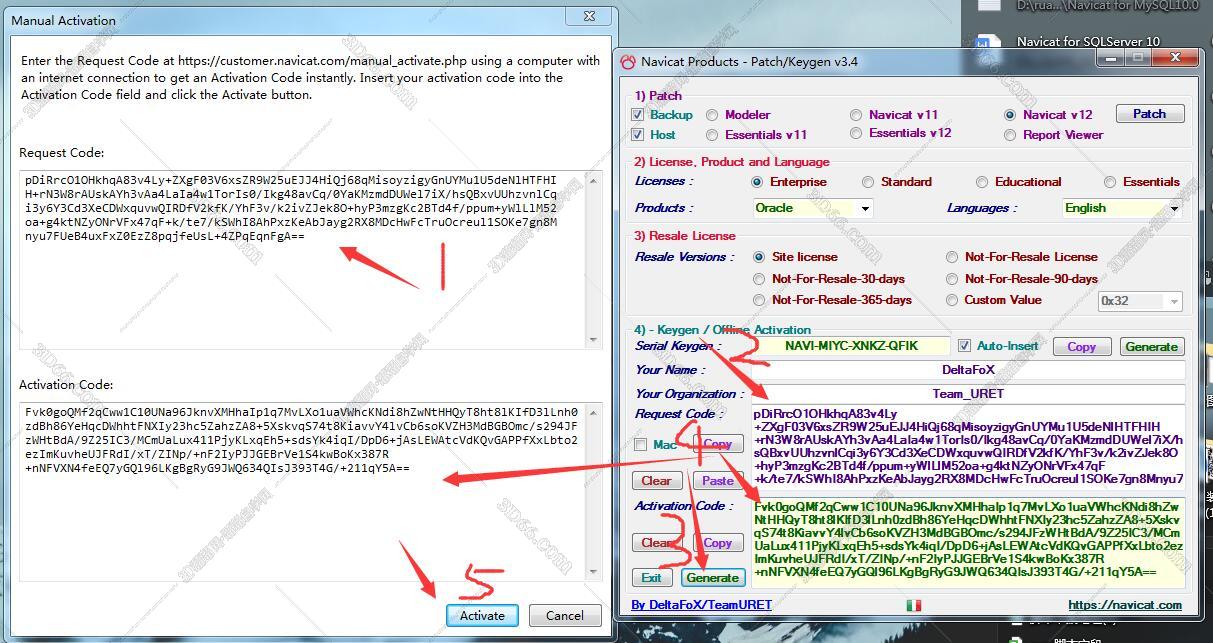
Task: Click Request Code box in Manual Activation
Action: (x=311, y=260)
